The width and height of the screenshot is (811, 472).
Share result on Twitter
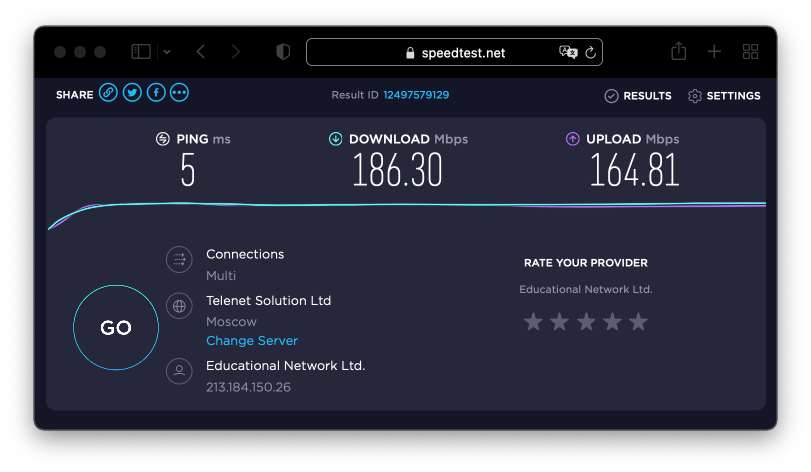[x=132, y=93]
